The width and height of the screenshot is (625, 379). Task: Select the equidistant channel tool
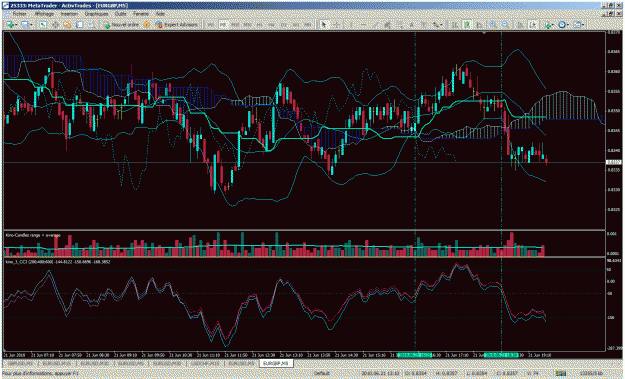click(387, 25)
